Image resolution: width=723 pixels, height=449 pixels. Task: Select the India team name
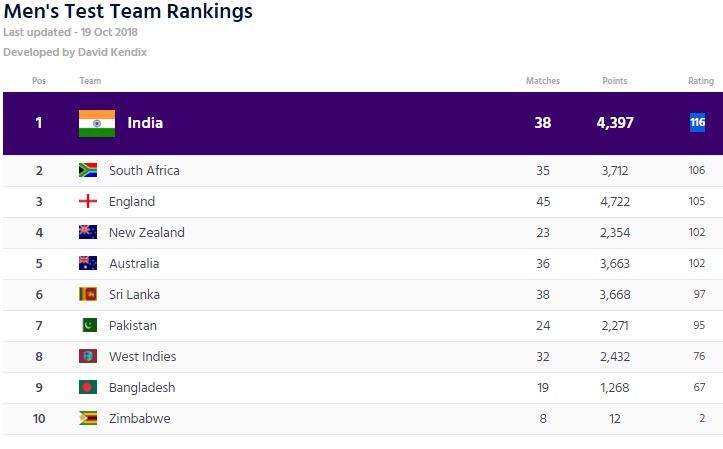tap(145, 123)
